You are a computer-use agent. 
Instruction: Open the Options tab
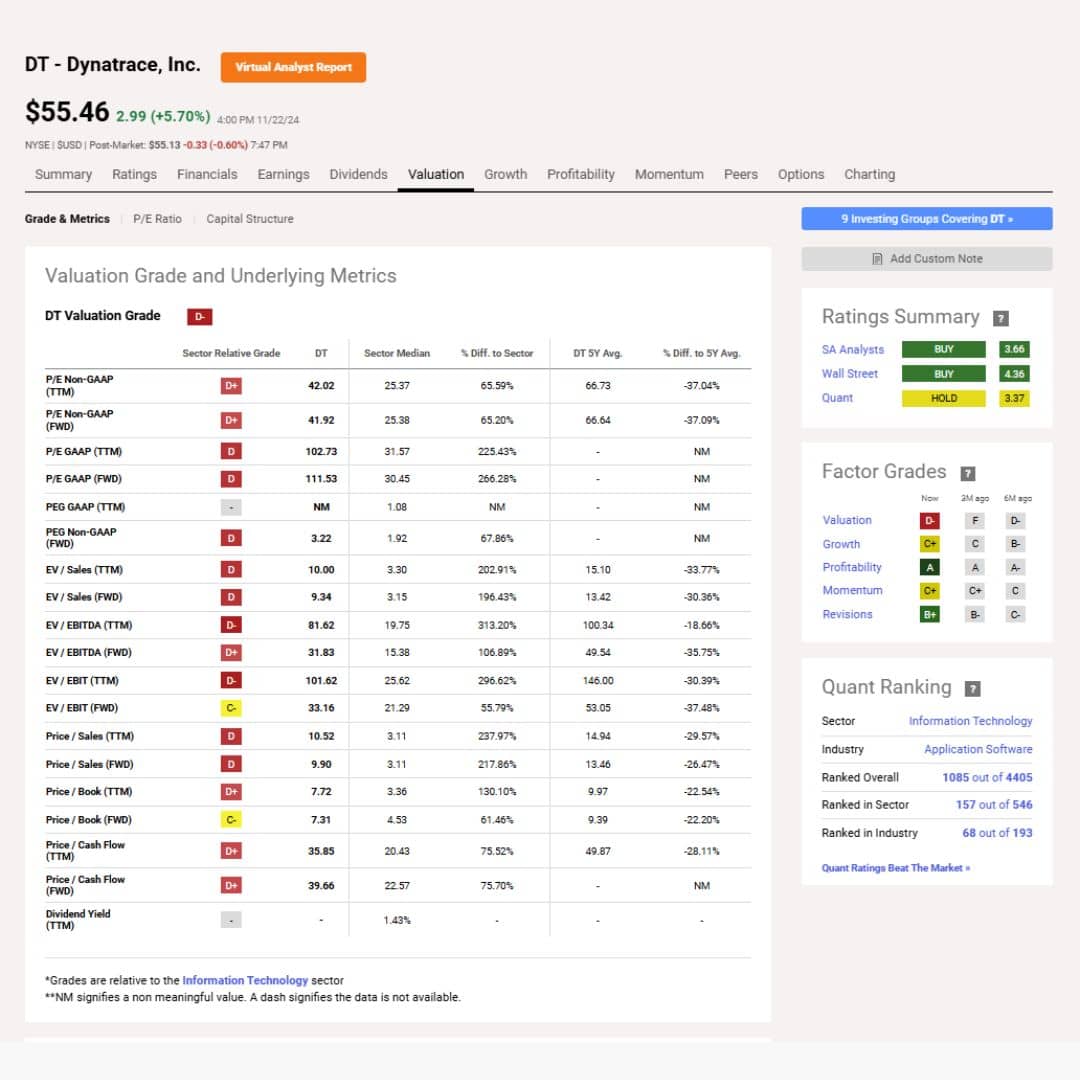click(800, 174)
